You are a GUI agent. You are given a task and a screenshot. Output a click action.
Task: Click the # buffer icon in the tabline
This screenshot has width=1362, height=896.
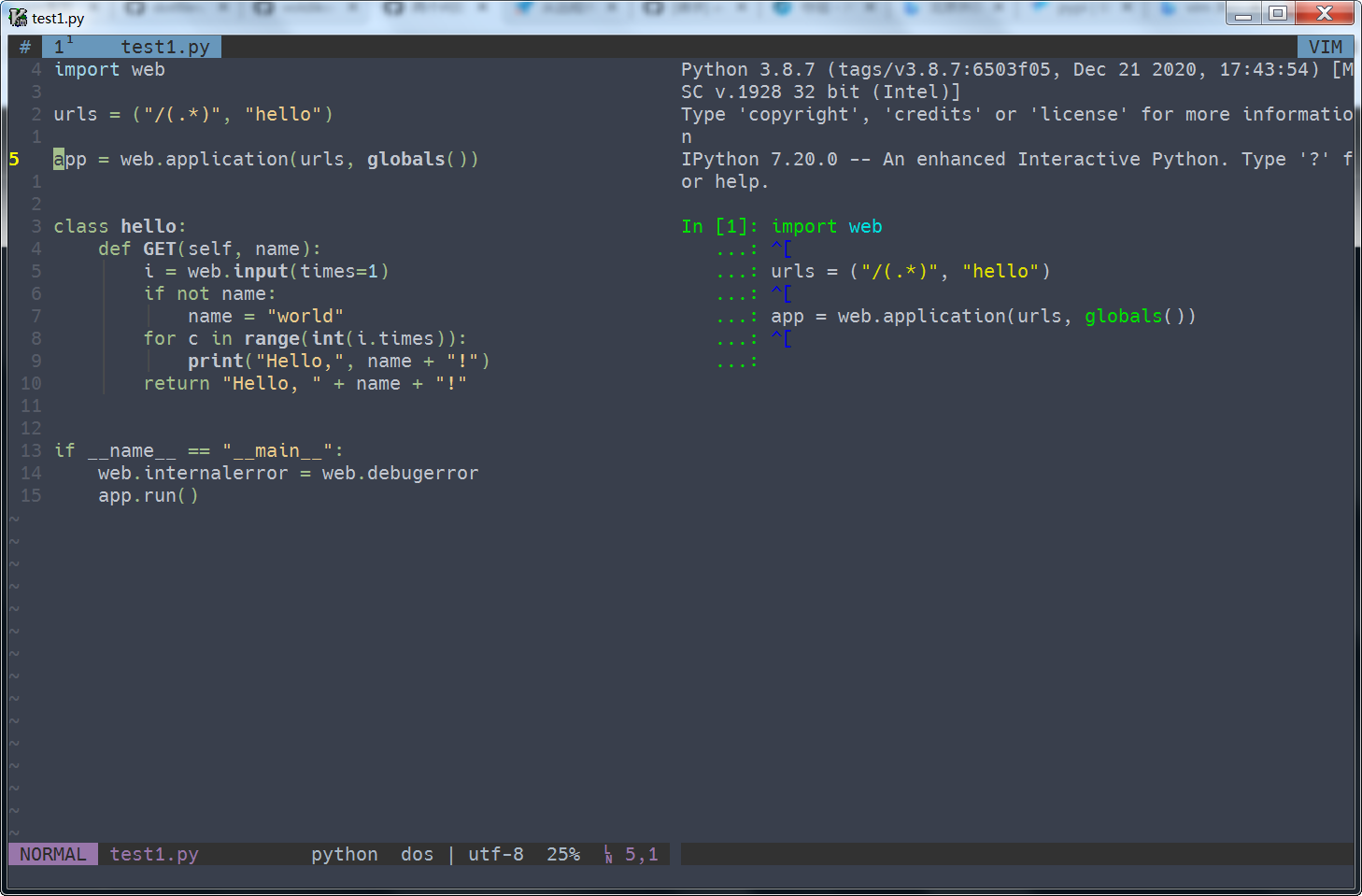tap(24, 46)
